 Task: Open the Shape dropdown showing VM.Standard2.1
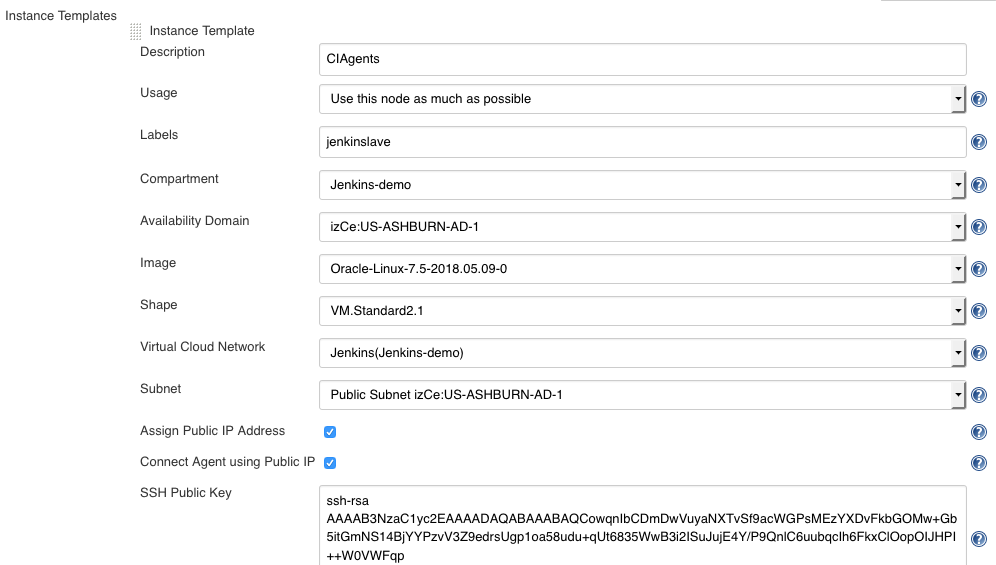coord(641,311)
